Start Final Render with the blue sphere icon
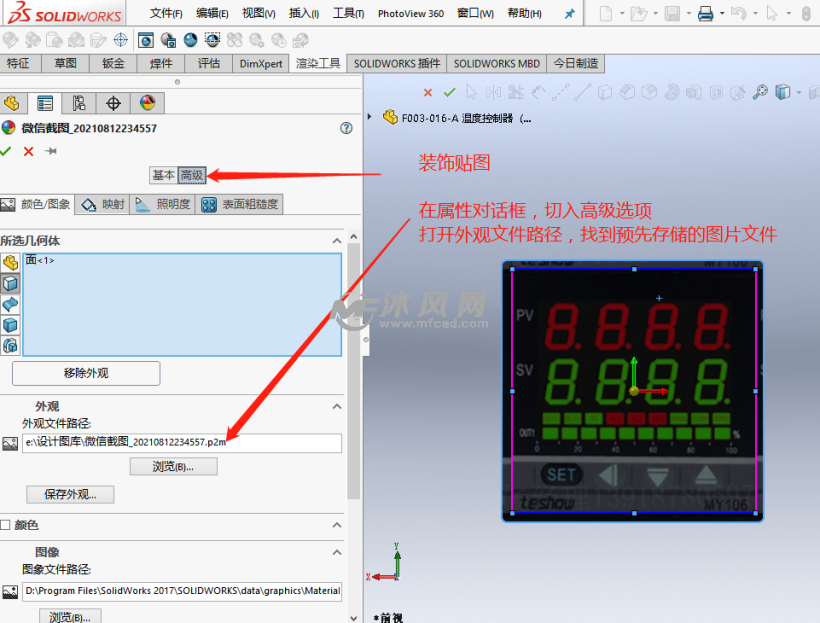Image resolution: width=820 pixels, height=623 pixels. [190, 40]
